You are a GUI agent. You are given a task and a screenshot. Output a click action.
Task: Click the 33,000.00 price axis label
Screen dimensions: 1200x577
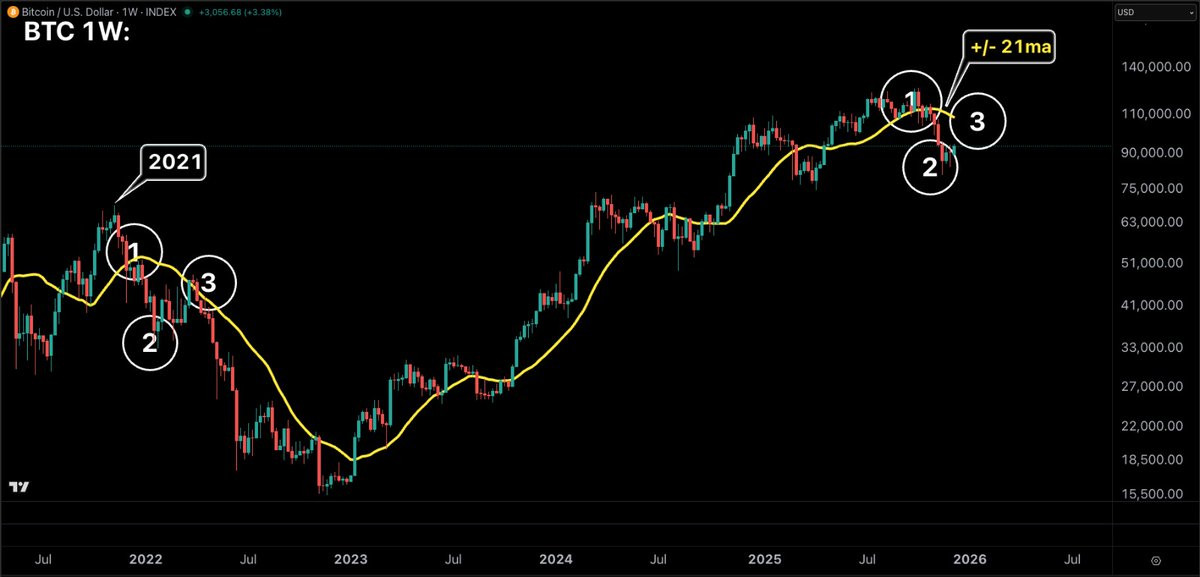pos(1154,348)
